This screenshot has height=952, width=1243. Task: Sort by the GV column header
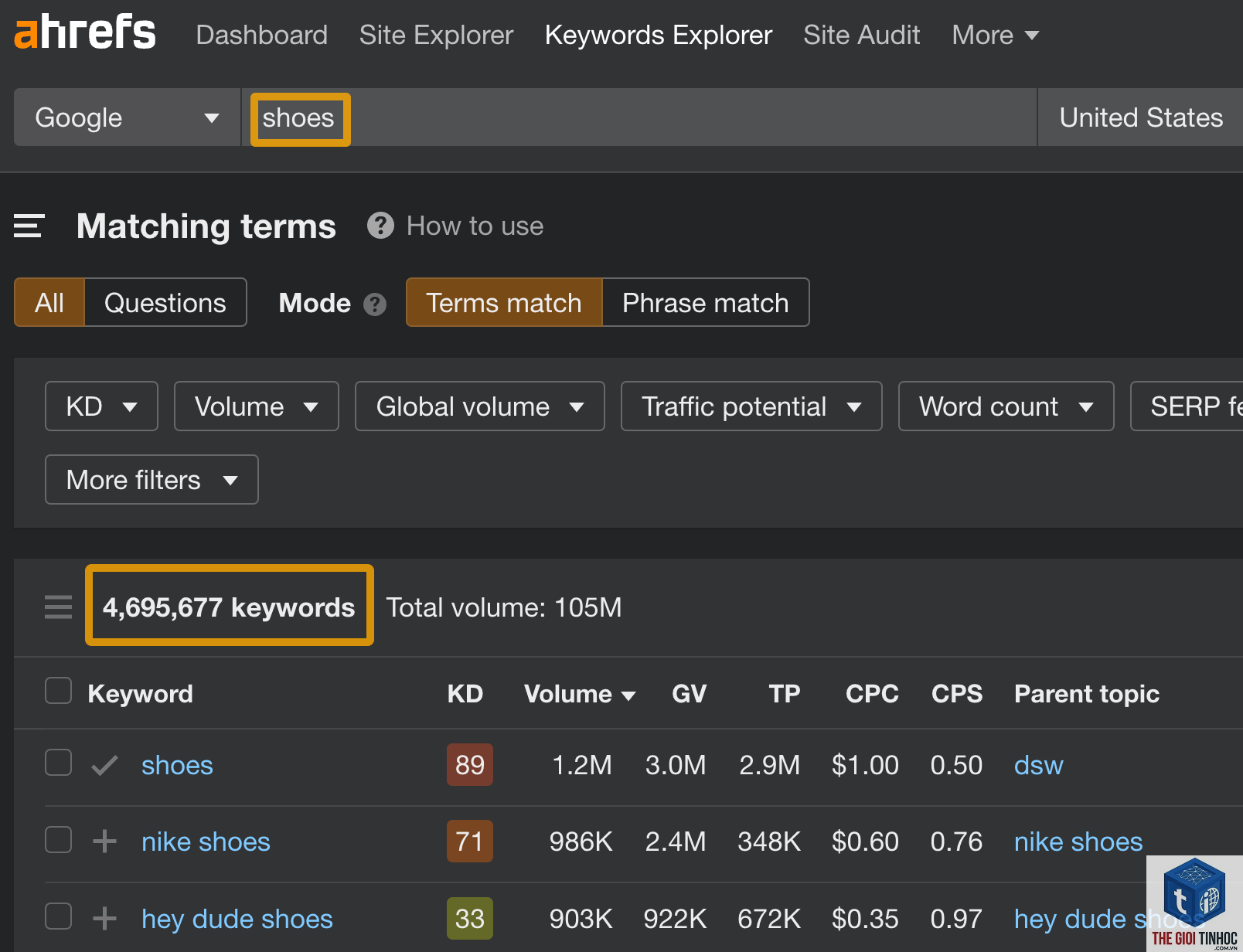point(689,694)
